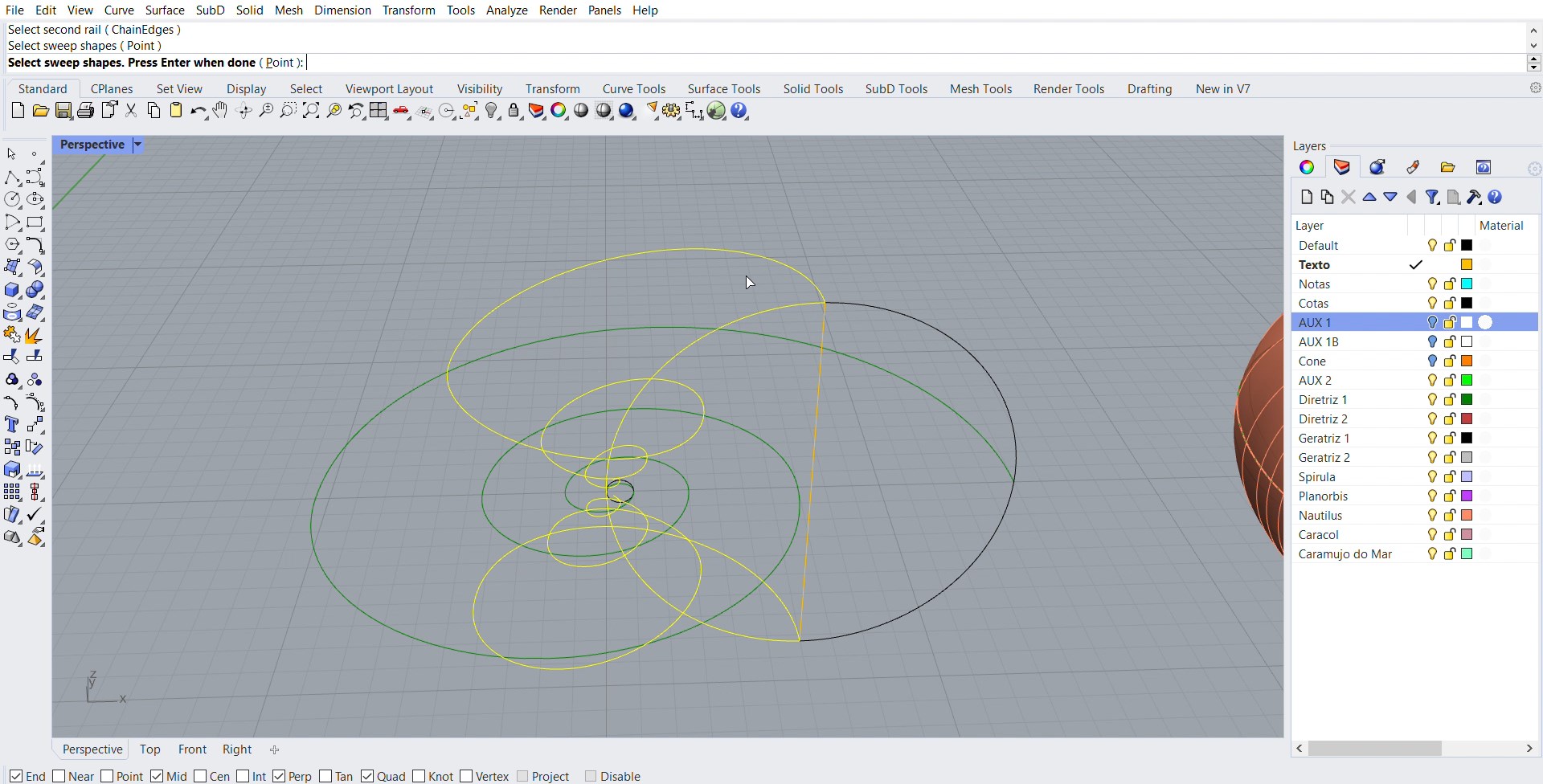
Task: Cut selection with the scissors icon
Action: pos(131,111)
